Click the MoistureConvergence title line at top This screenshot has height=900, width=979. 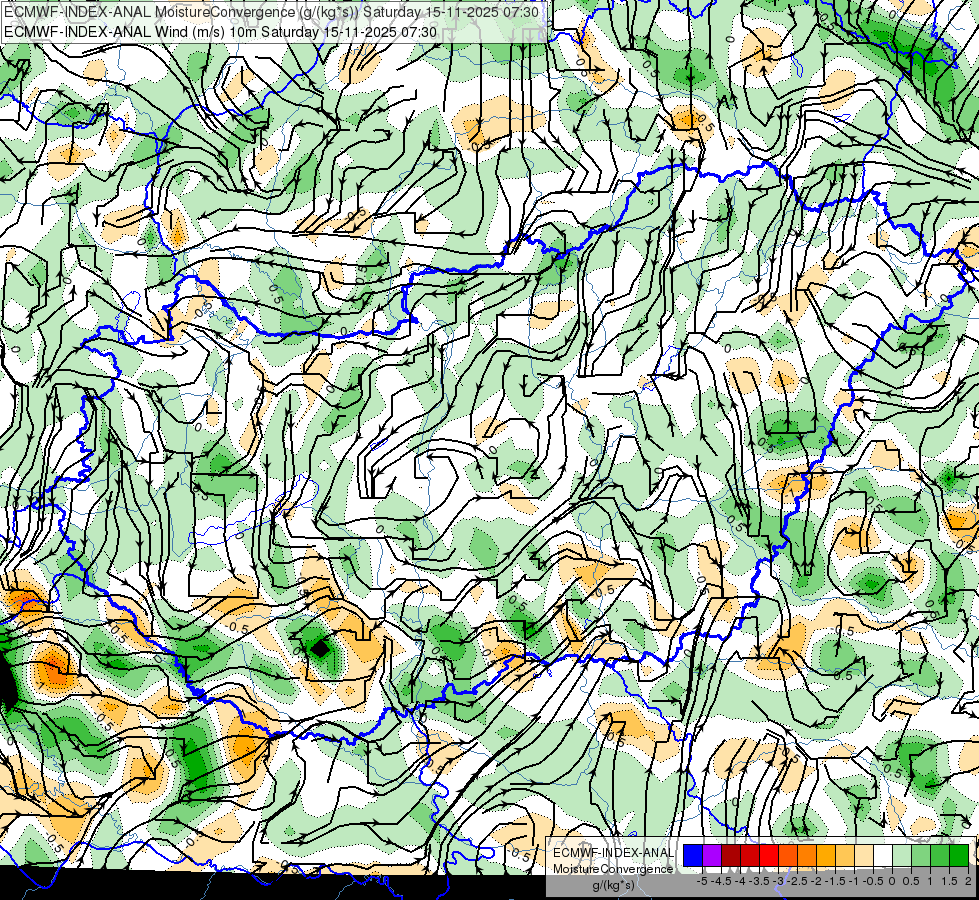point(270,12)
